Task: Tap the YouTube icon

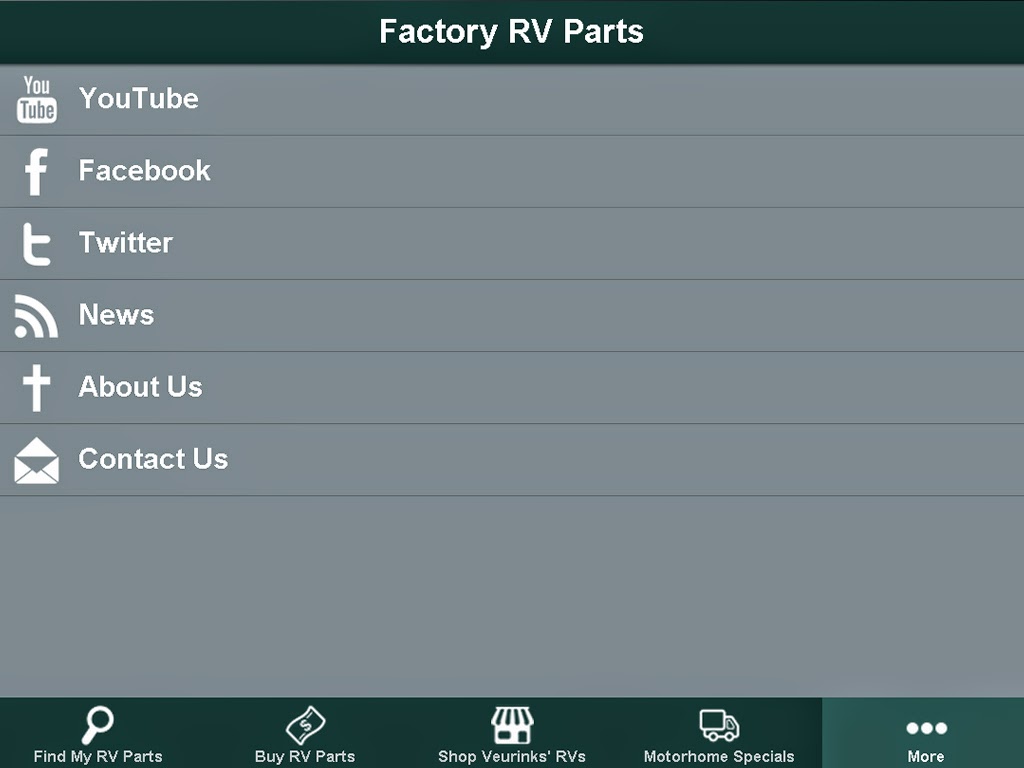Action: point(36,99)
